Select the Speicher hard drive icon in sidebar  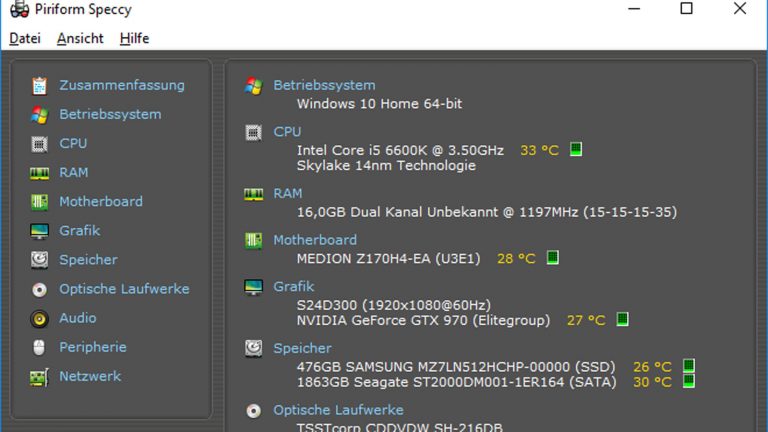point(39,260)
